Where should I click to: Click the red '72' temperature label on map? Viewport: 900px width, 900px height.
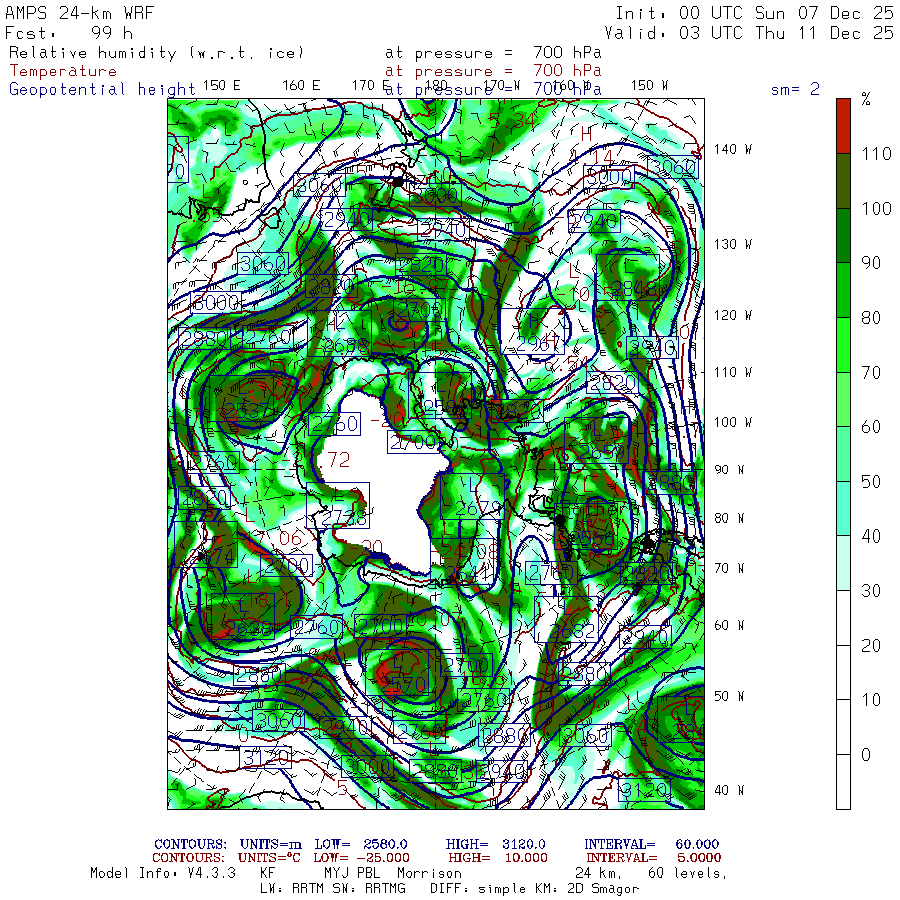click(x=339, y=460)
